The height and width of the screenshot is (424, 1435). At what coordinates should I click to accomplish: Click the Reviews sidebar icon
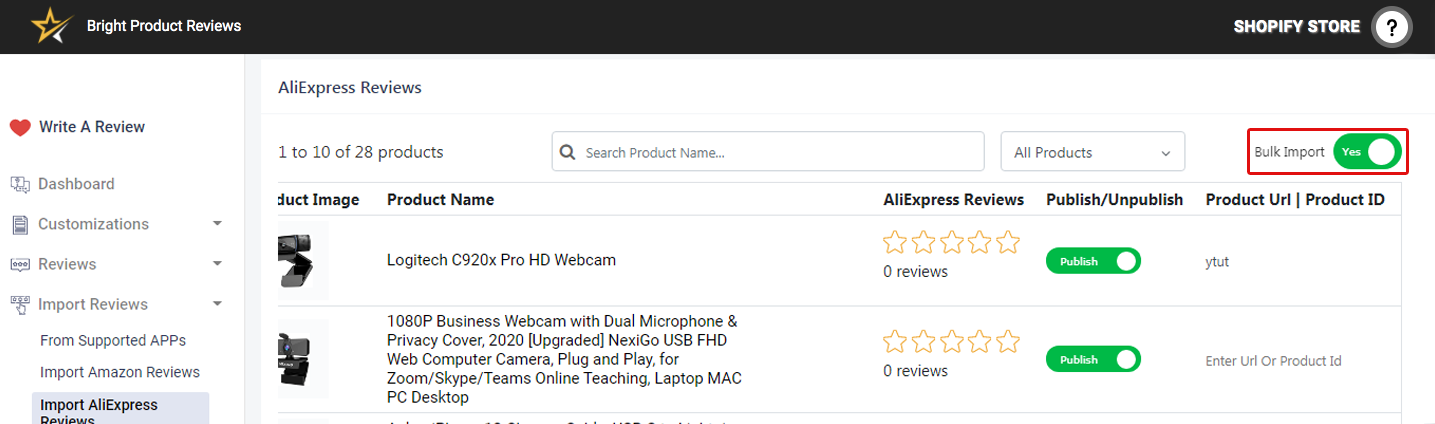pyautogui.click(x=20, y=264)
